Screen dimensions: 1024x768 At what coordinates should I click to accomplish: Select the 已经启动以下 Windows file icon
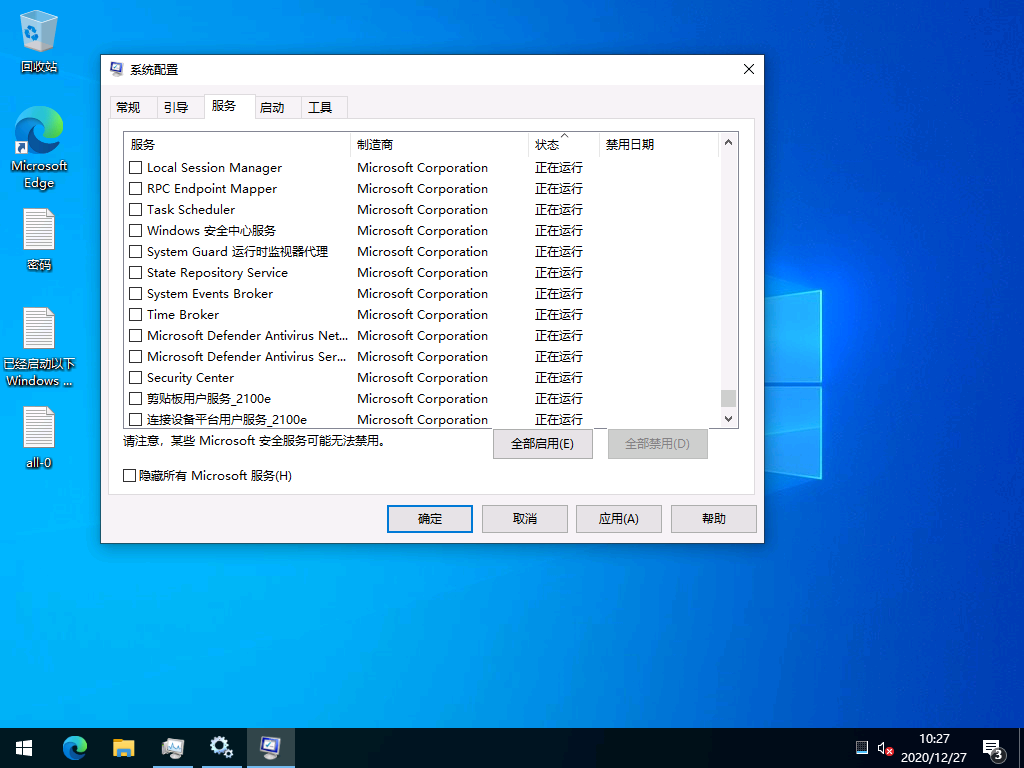pyautogui.click(x=39, y=347)
